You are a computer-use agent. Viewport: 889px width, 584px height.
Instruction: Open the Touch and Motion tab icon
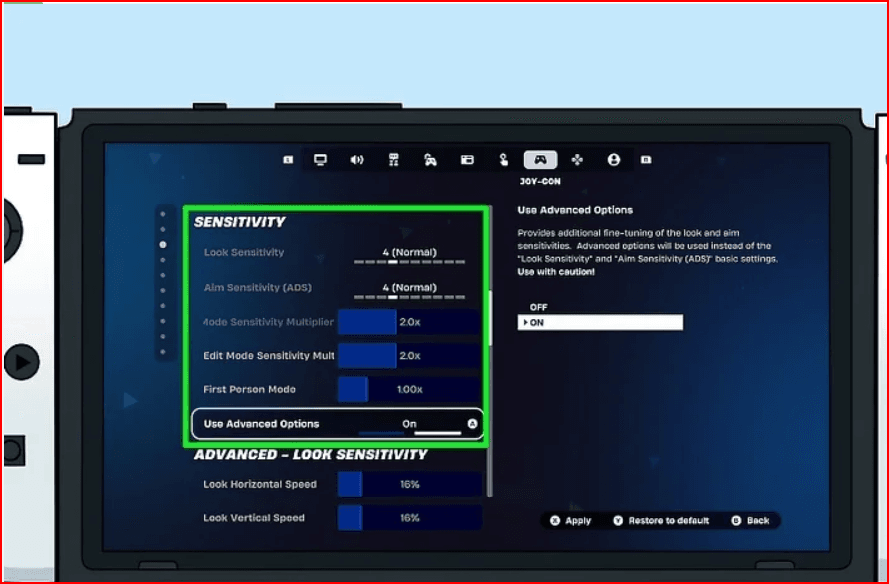tap(503, 159)
